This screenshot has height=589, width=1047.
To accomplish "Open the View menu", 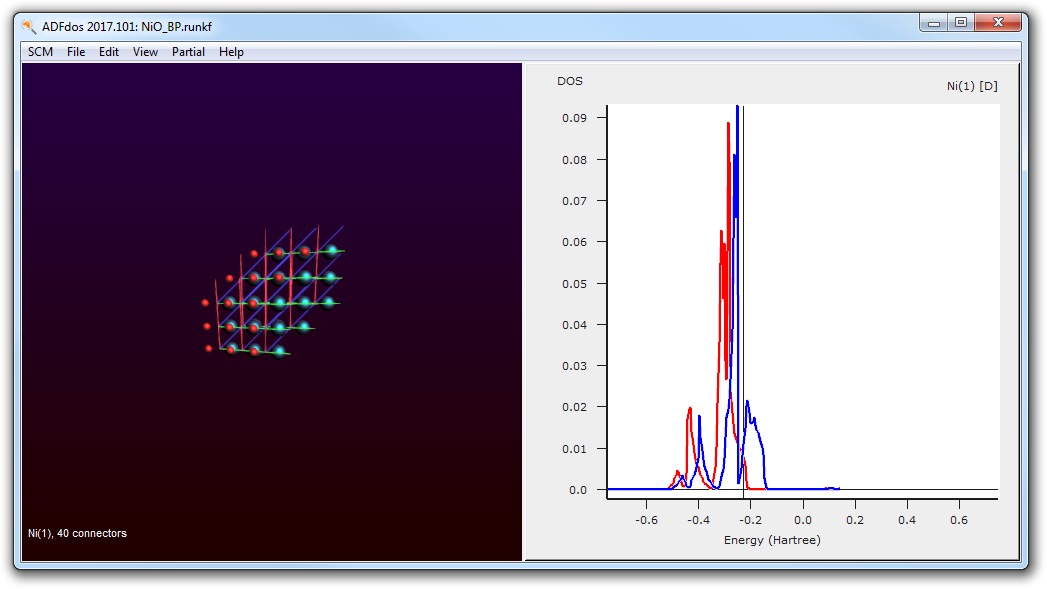I will click(145, 52).
